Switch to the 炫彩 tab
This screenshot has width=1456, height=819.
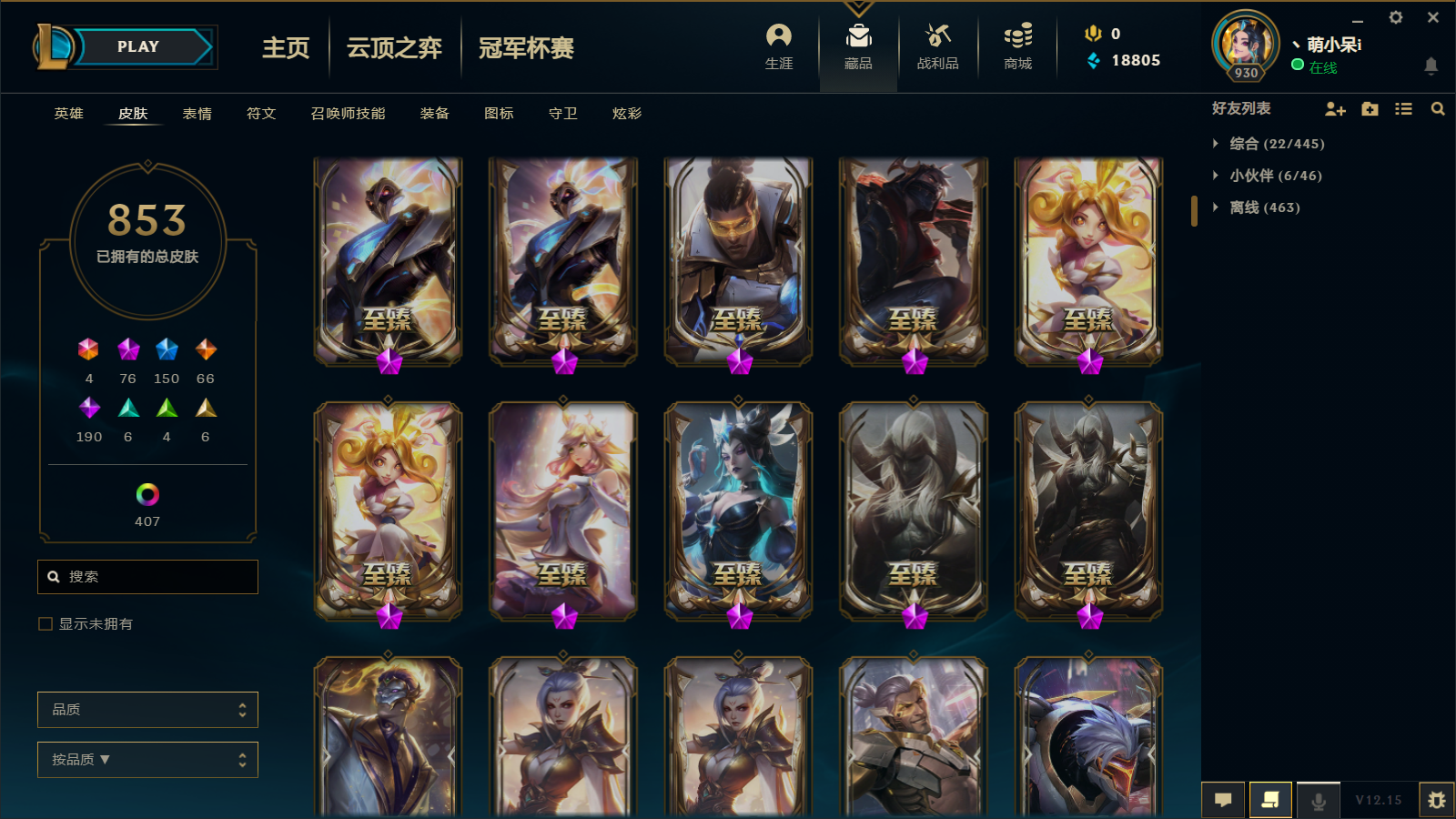coord(627,114)
